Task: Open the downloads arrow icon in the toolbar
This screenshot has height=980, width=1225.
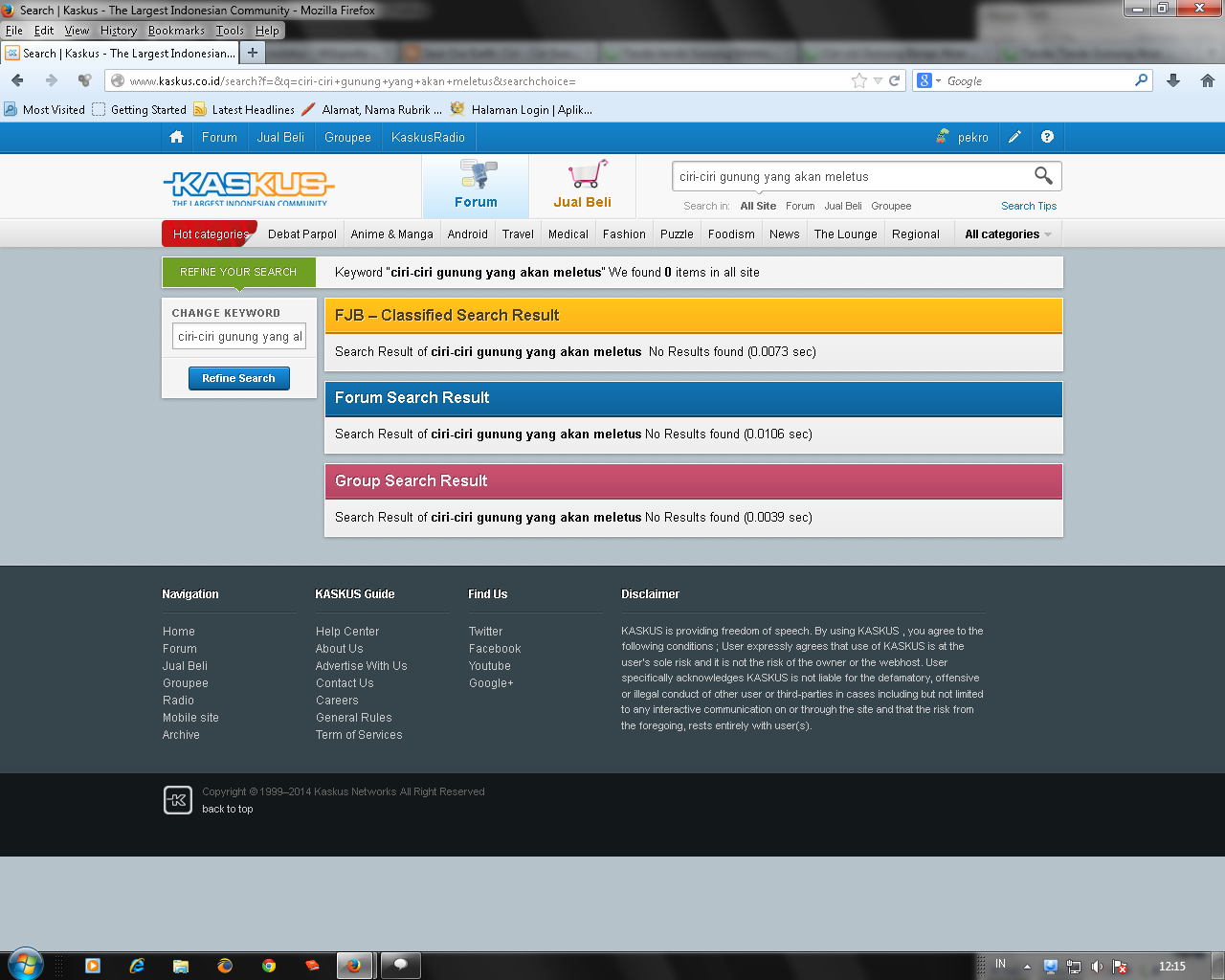Action: [x=1173, y=80]
